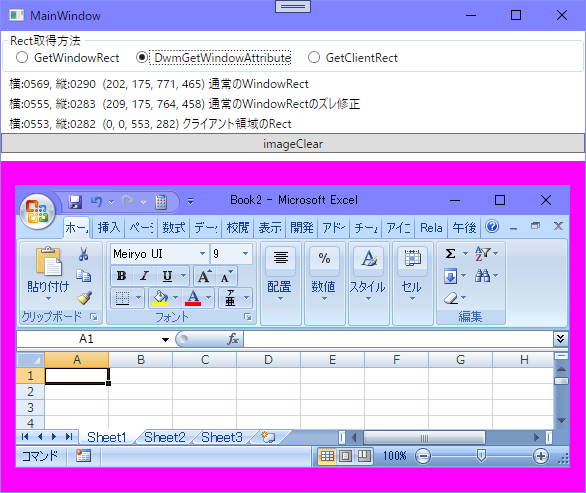586x493 pixels.
Task: Open the 挿入 ribbon tab
Action: point(109,227)
